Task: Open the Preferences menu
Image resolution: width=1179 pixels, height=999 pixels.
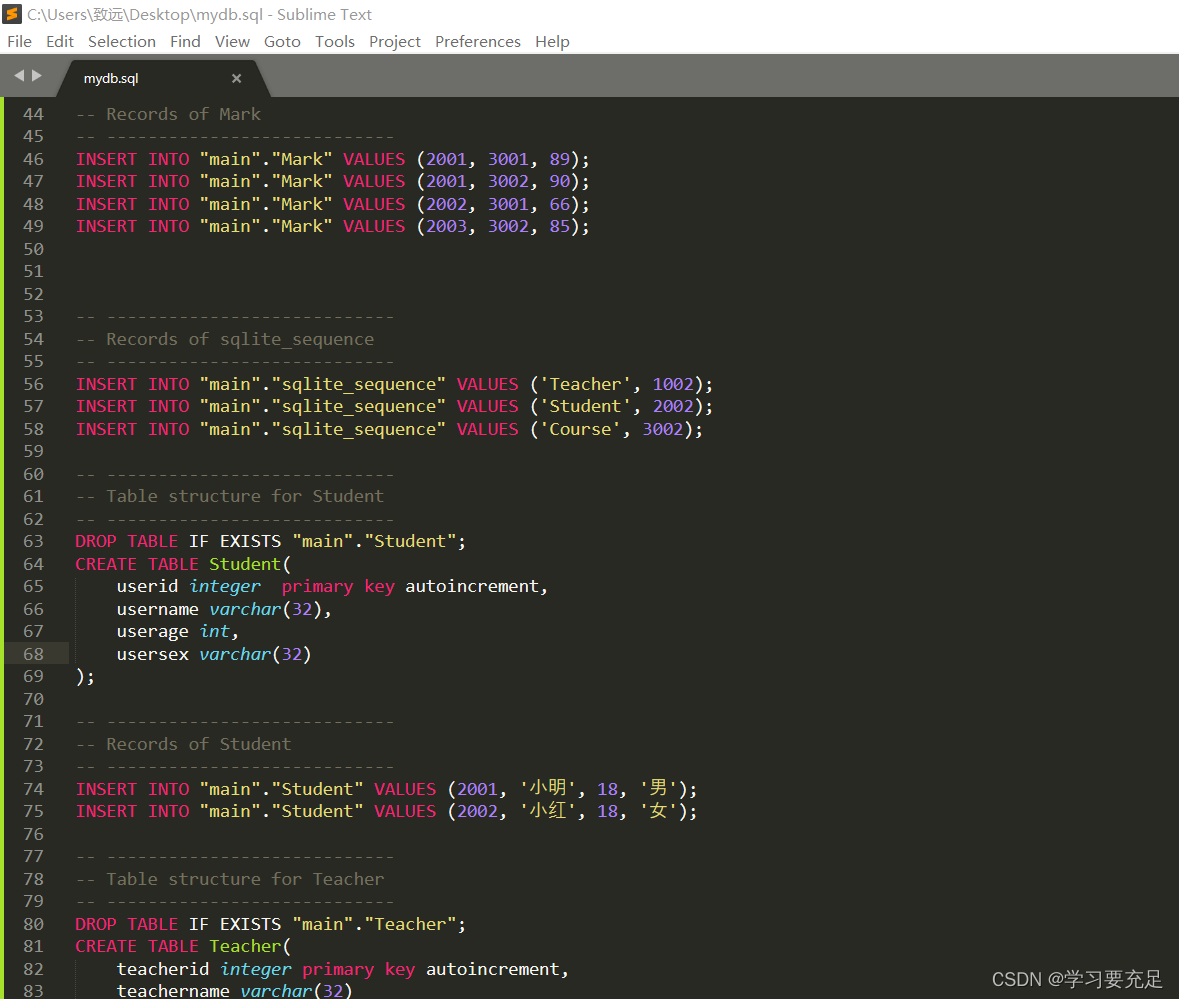Action: click(477, 41)
